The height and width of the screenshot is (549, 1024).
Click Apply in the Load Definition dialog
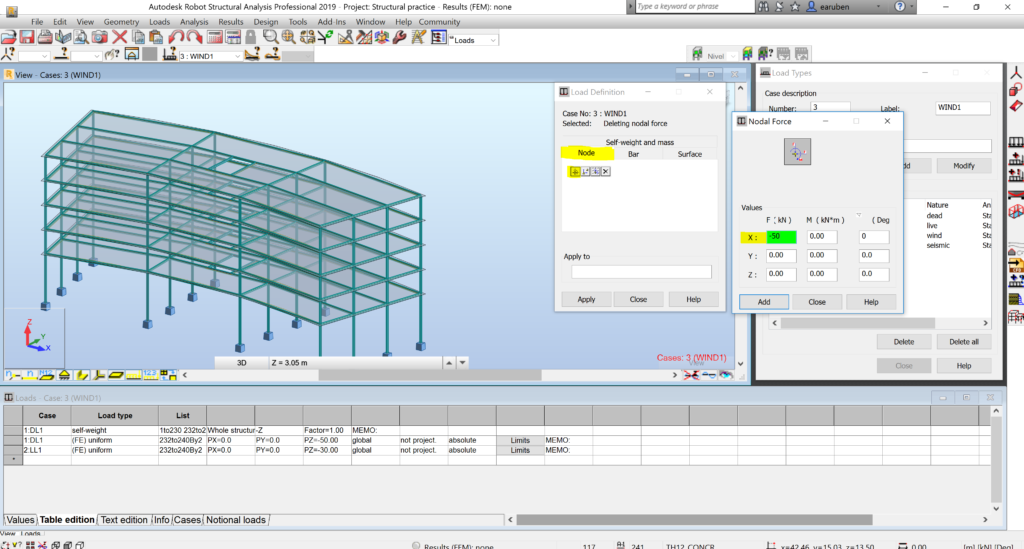click(586, 299)
